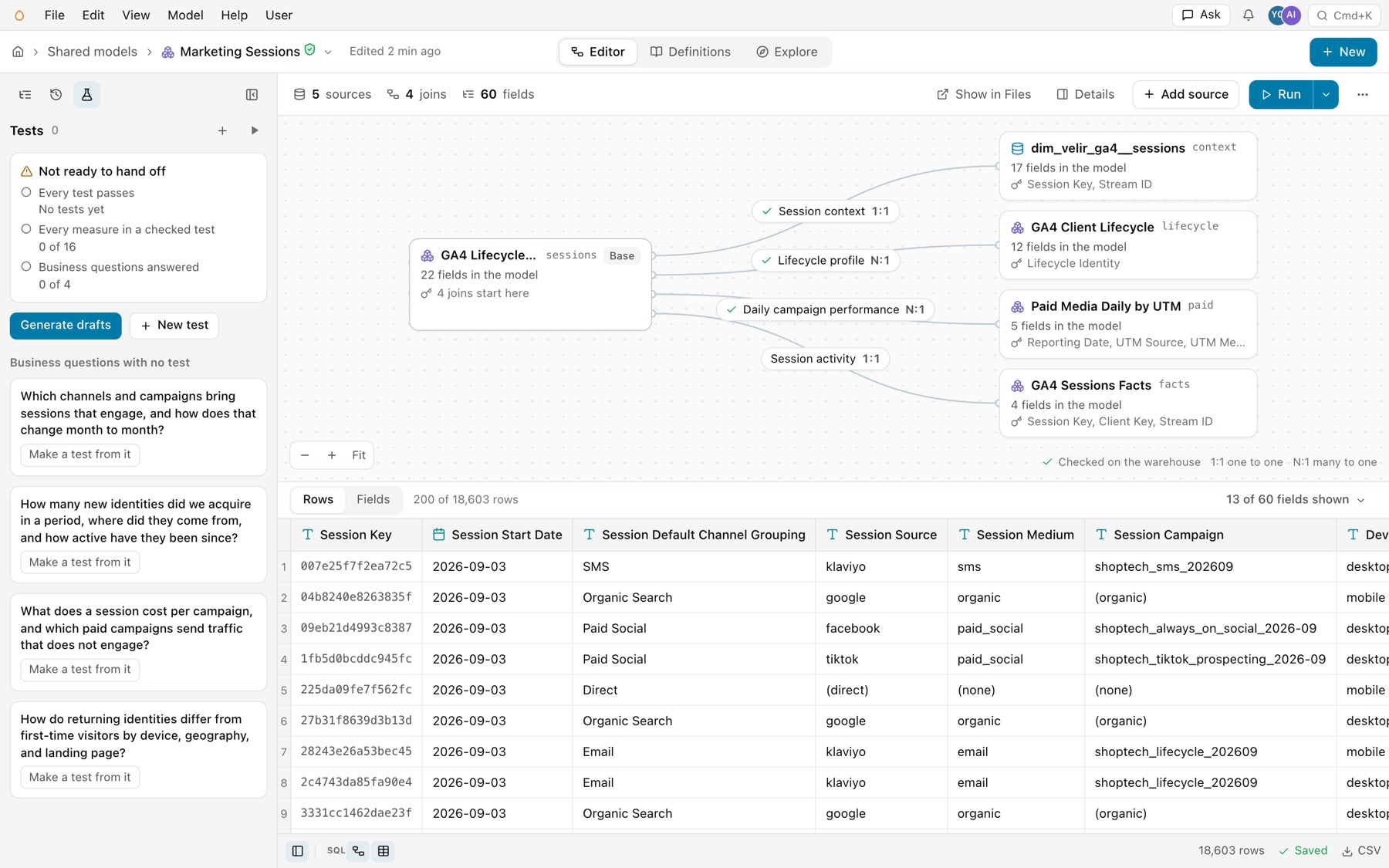Click the Ask button

1201,15
